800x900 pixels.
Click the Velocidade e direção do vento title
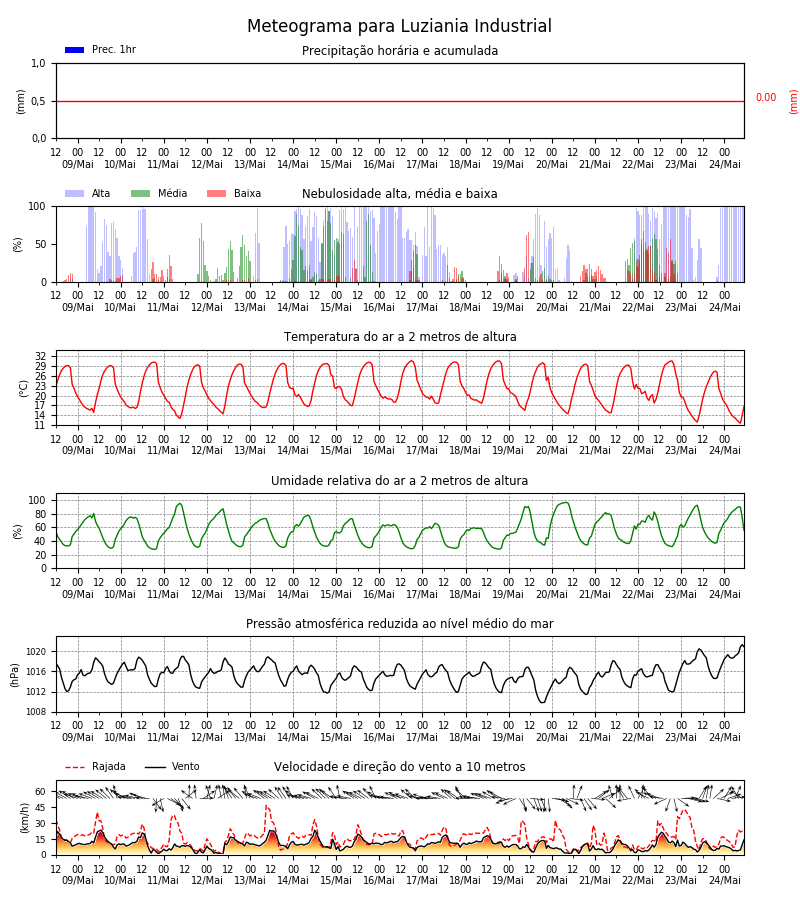pos(399,767)
